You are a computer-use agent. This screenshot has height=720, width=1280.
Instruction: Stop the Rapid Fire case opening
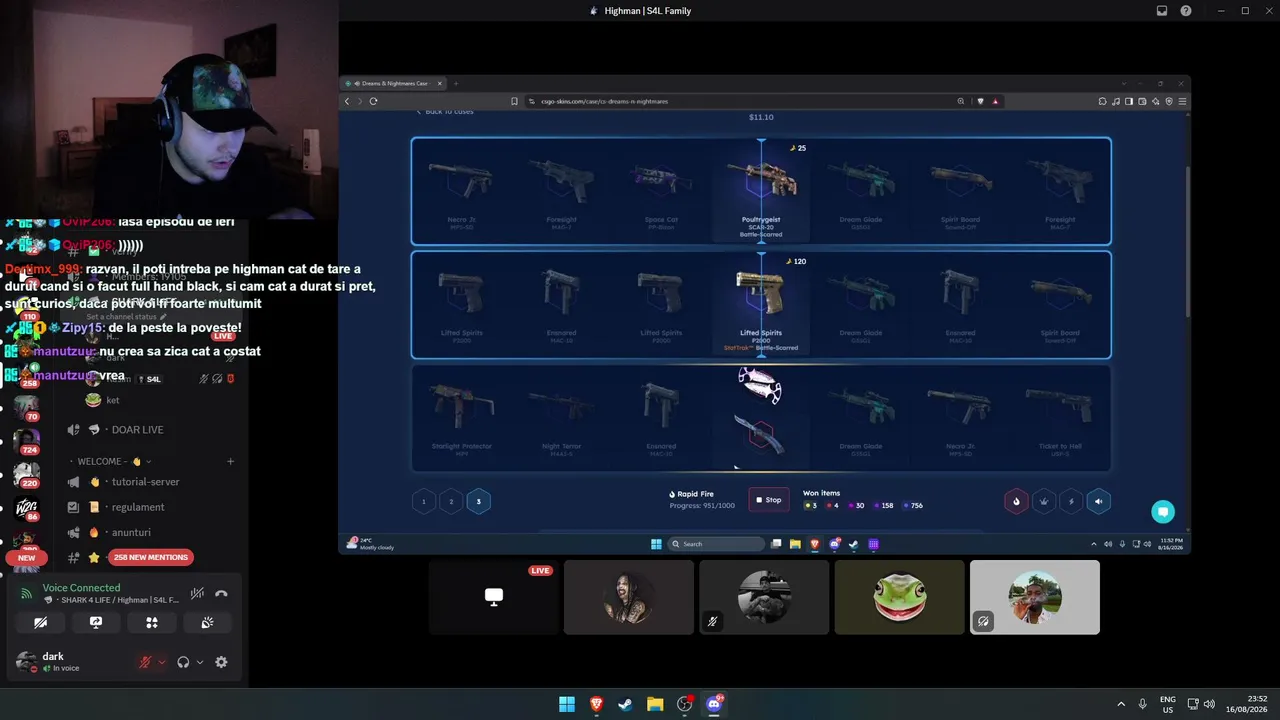point(769,500)
